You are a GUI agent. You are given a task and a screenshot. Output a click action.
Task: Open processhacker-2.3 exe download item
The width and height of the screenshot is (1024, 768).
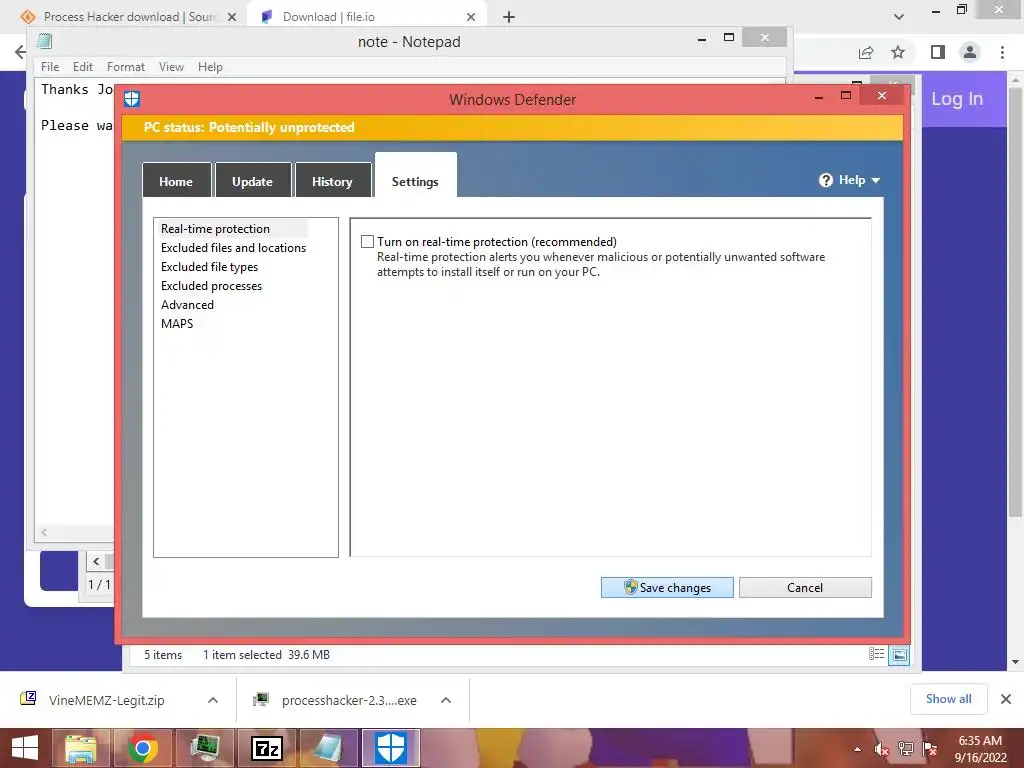coord(349,700)
